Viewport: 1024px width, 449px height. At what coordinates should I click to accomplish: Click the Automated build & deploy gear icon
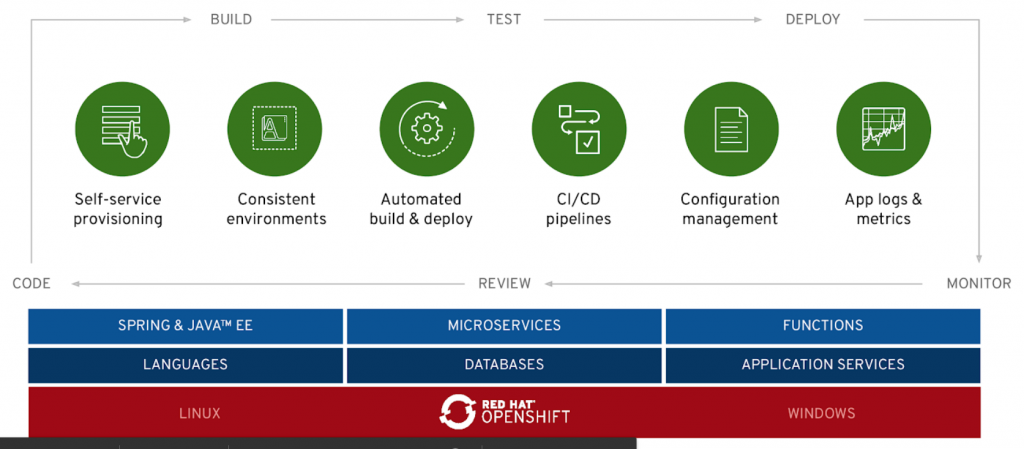427,128
